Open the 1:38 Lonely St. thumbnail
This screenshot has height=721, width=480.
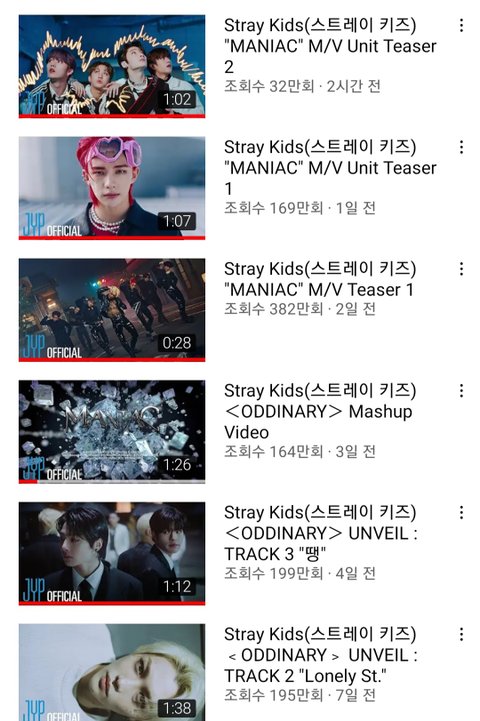click(x=112, y=672)
